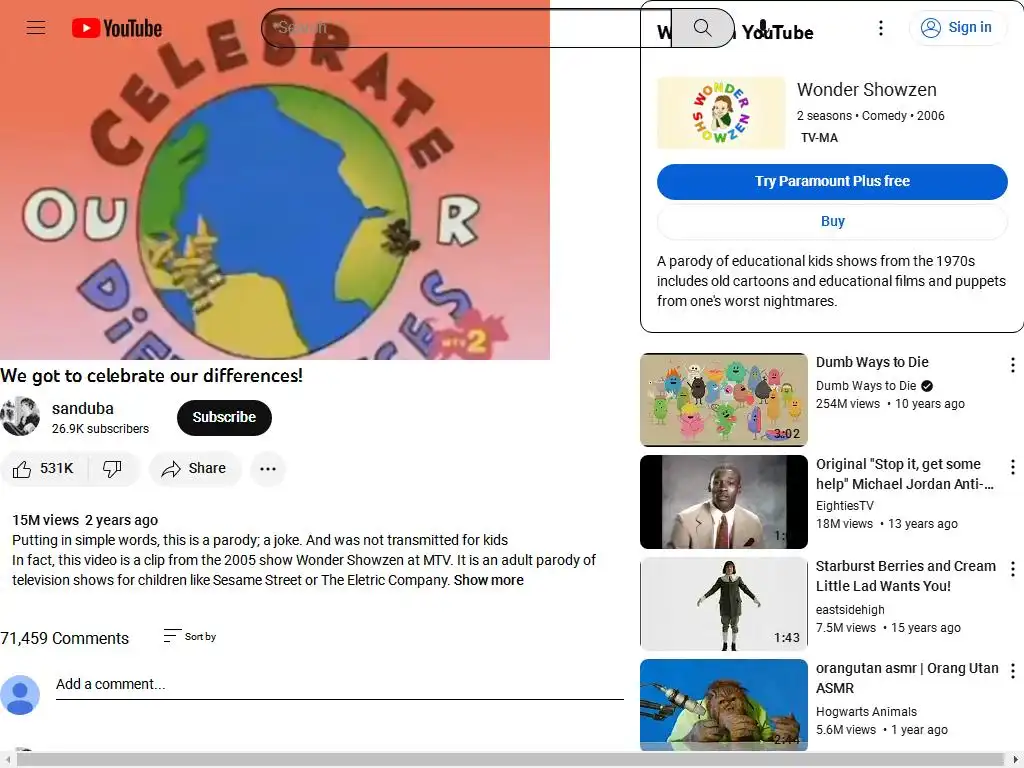Visit the Dumb Ways to Die channel
The width and height of the screenshot is (1024, 768).
pyautogui.click(x=866, y=386)
